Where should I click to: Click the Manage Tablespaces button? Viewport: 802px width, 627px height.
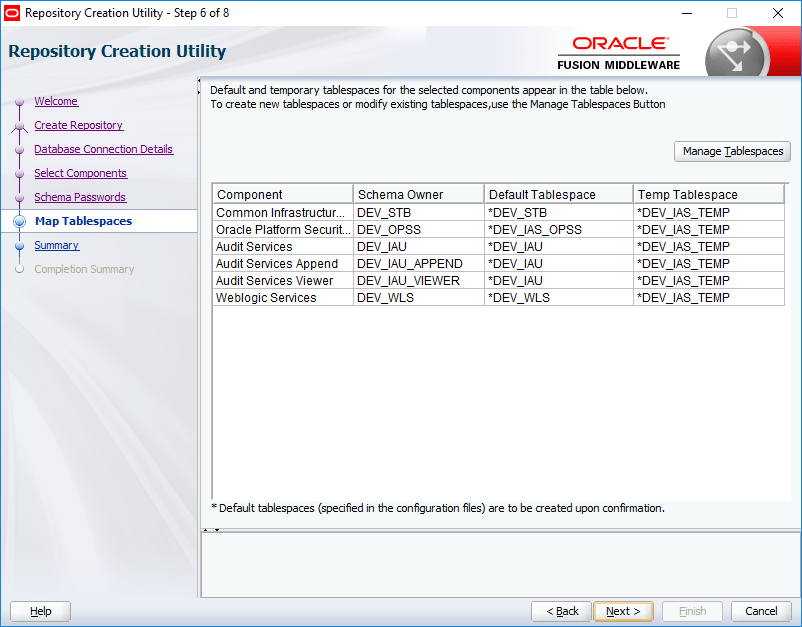pos(732,151)
